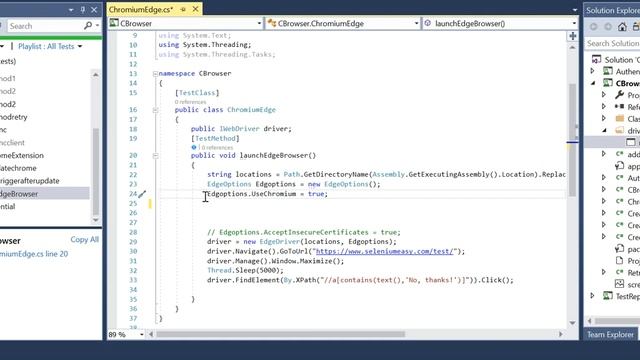Click the Solution Explorer Back arrow icon
This screenshot has width=640, height=360.
593,27
